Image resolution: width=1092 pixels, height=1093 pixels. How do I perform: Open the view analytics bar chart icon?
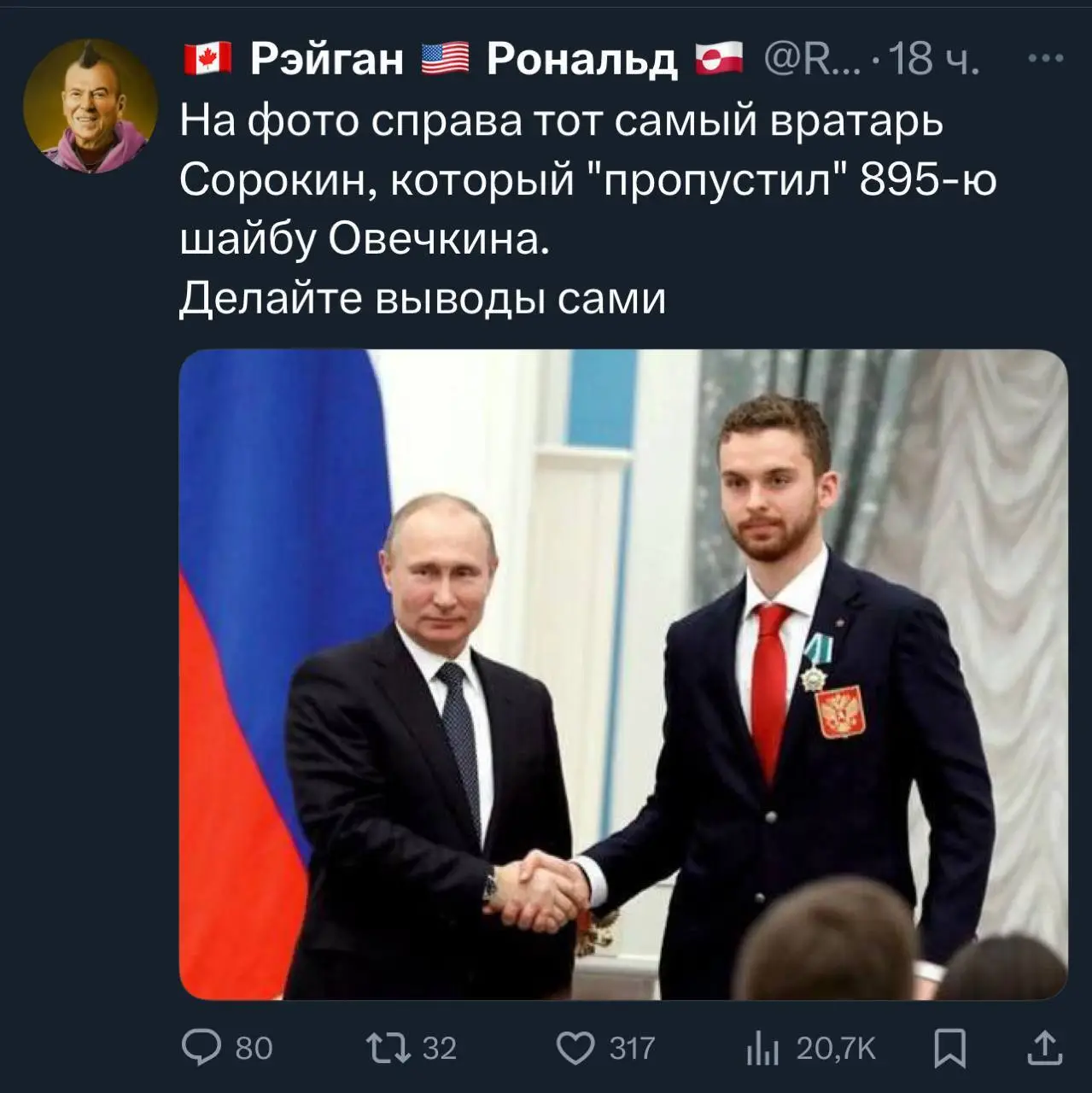(762, 1048)
